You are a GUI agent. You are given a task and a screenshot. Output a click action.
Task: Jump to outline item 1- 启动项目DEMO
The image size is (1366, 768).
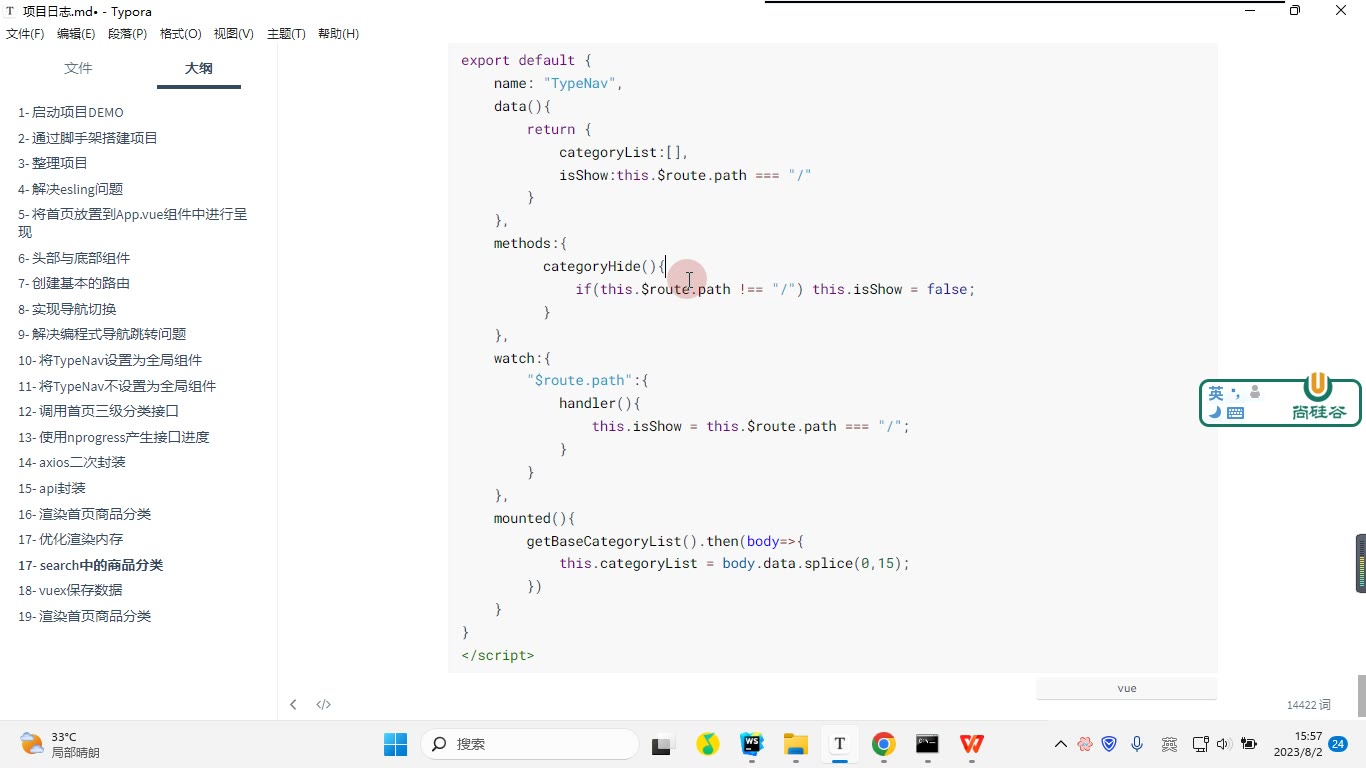point(71,112)
